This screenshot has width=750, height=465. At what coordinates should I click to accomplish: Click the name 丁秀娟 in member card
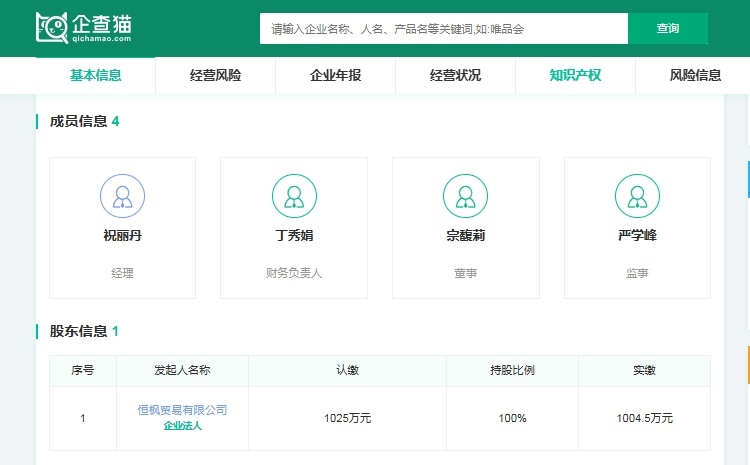coord(294,237)
